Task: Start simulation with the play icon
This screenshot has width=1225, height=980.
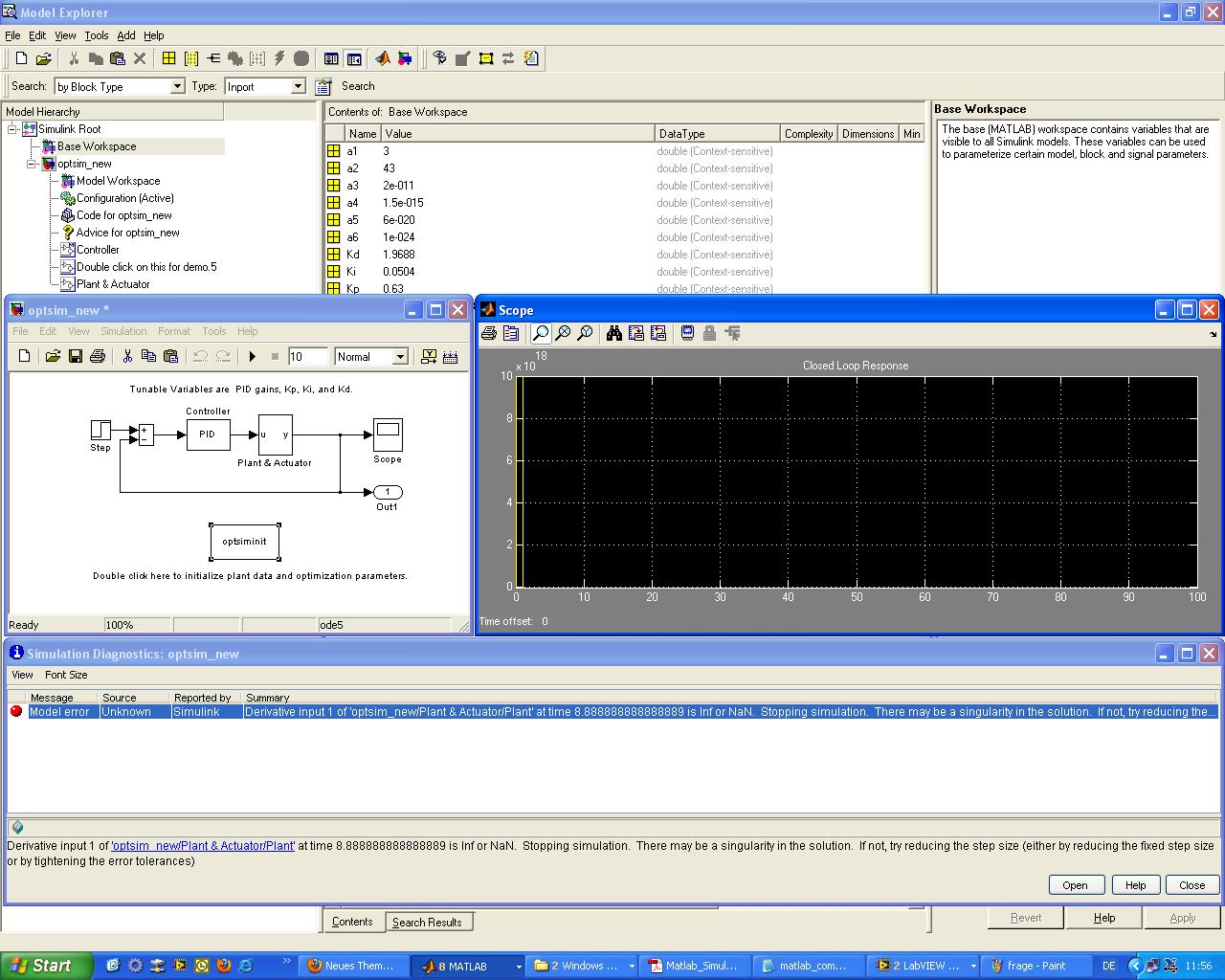Action: pos(252,356)
